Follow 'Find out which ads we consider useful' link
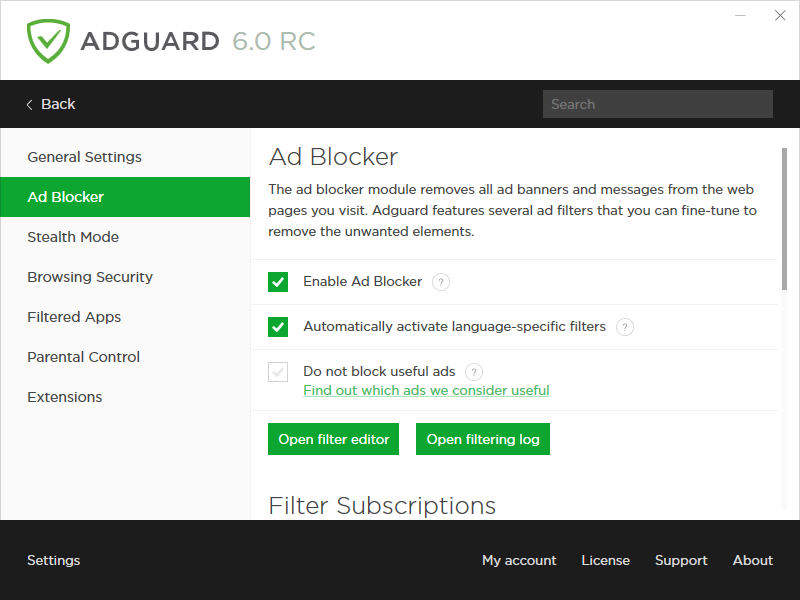Screen dimensions: 800x600 click(x=426, y=390)
